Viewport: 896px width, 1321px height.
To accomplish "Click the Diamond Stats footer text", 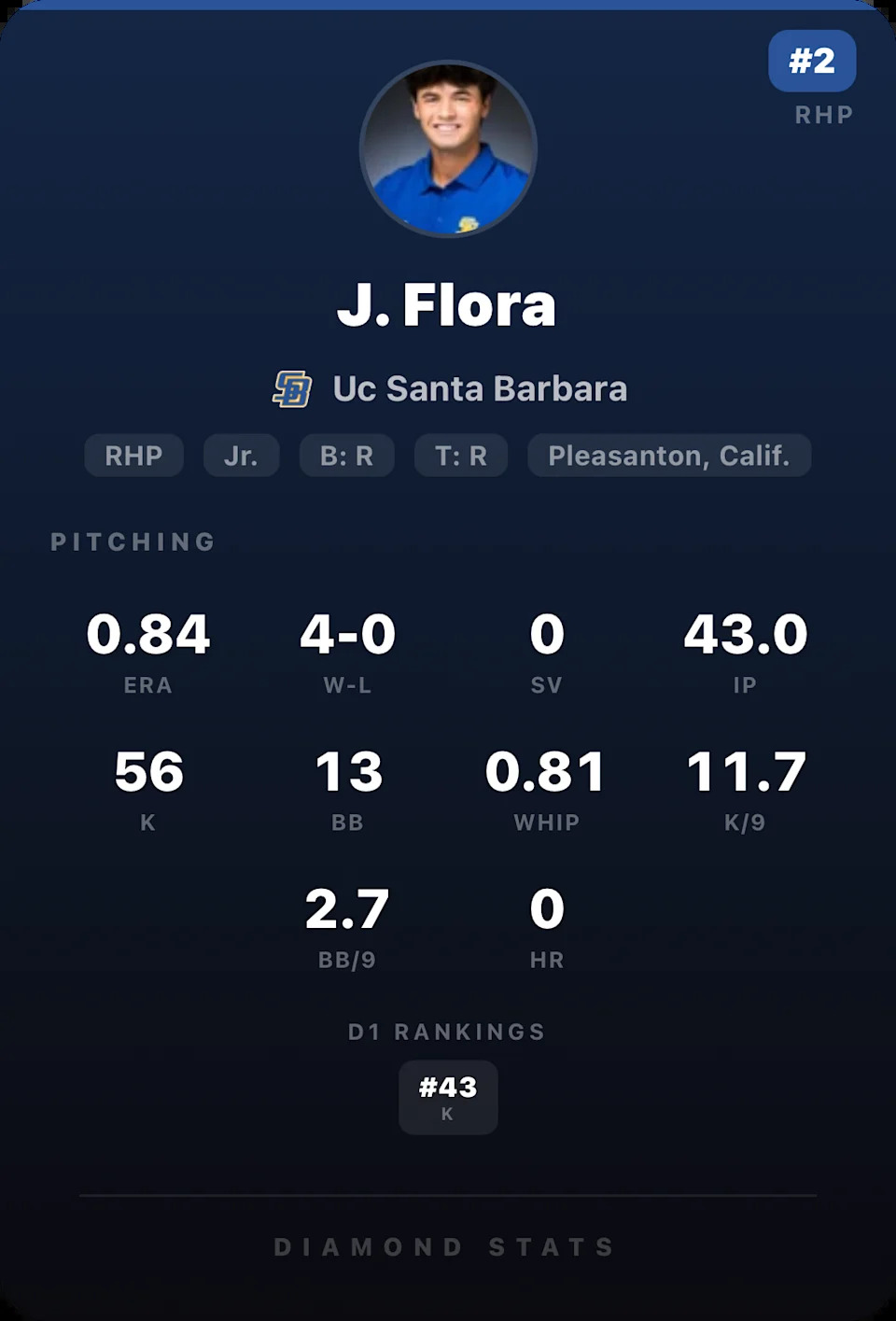I will (446, 1247).
